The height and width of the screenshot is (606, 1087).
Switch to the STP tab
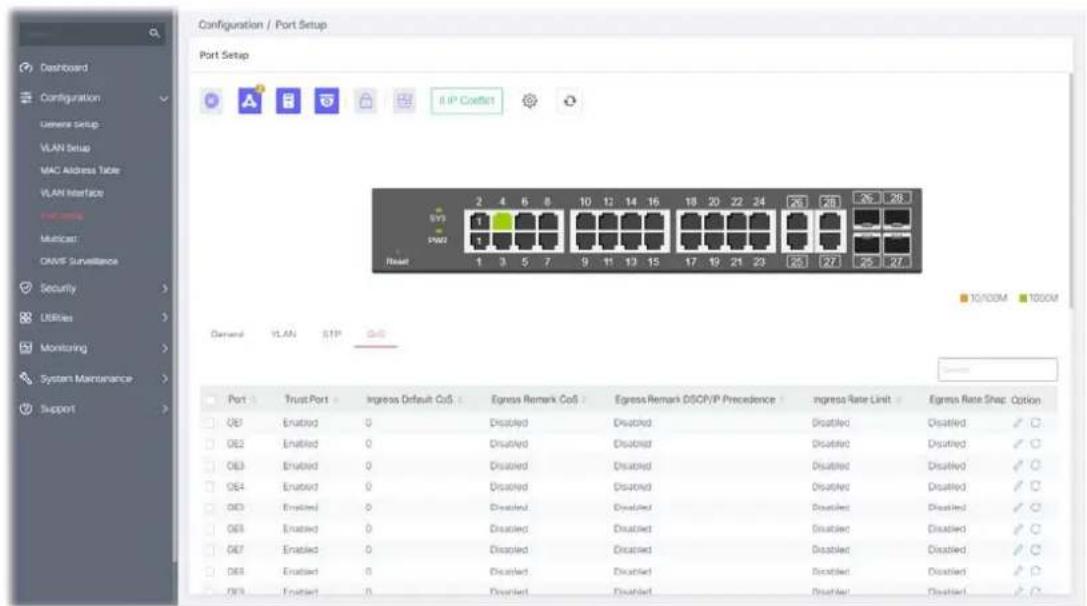click(x=331, y=334)
